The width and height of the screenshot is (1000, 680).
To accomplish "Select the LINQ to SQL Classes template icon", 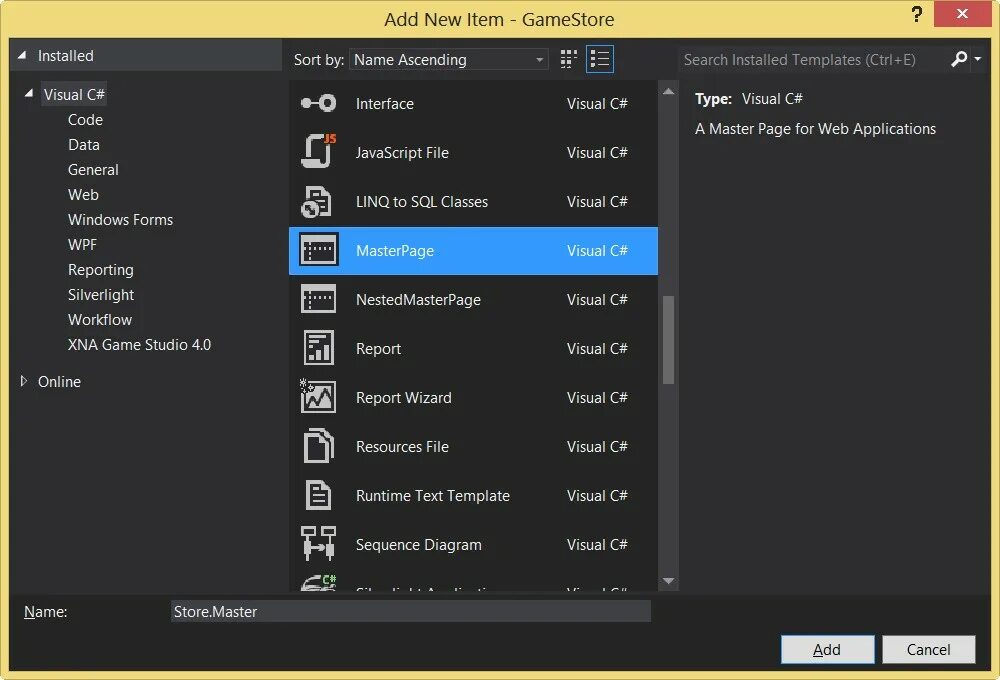I will point(318,201).
